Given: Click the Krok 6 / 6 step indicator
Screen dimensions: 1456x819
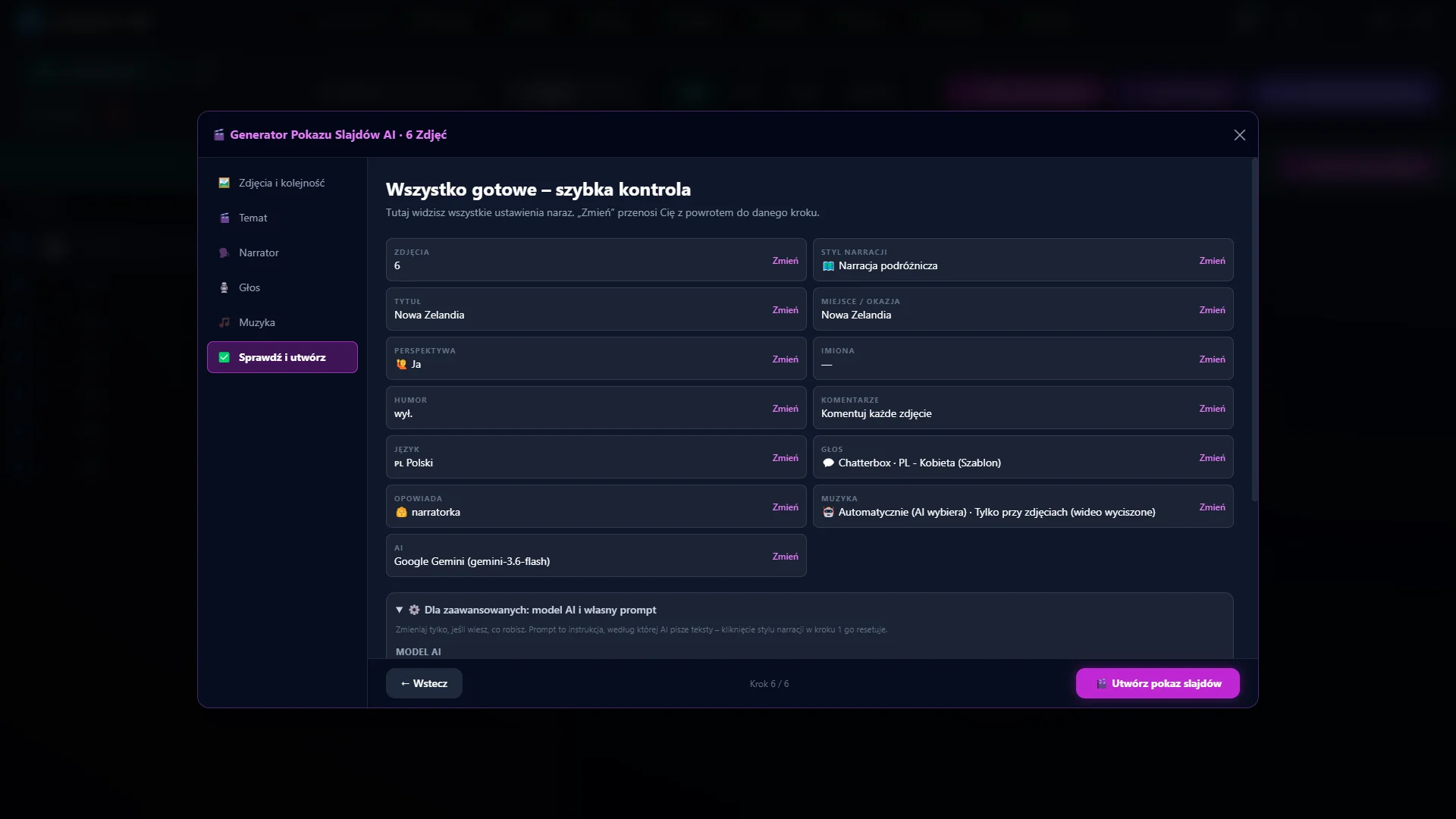Looking at the screenshot, I should click(769, 684).
